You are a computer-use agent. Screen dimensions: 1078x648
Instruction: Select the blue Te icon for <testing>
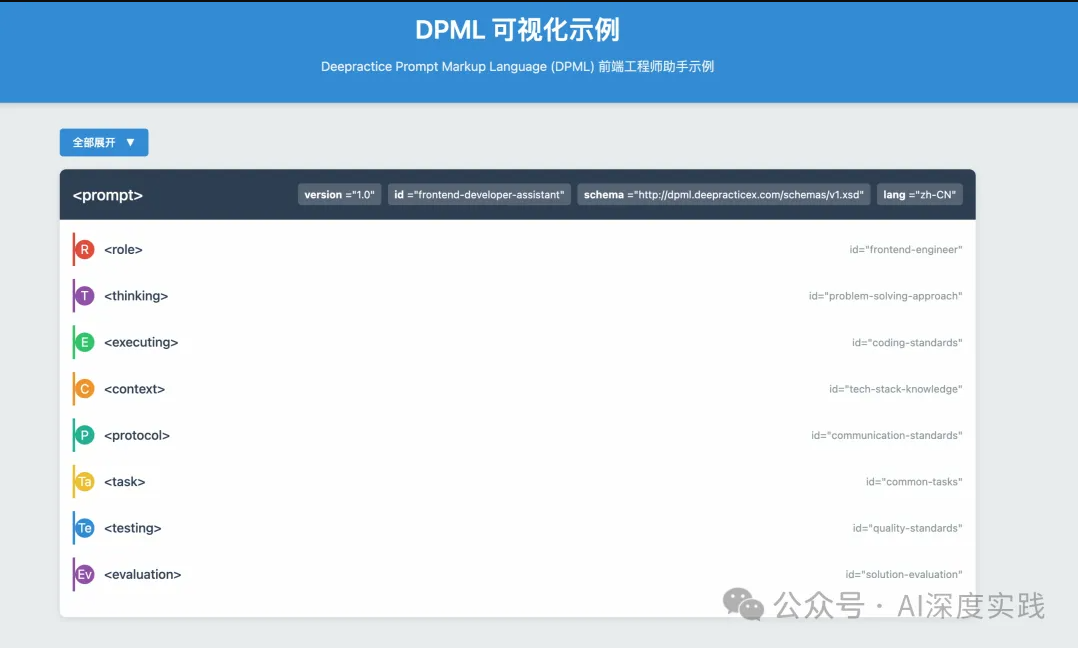pos(84,527)
